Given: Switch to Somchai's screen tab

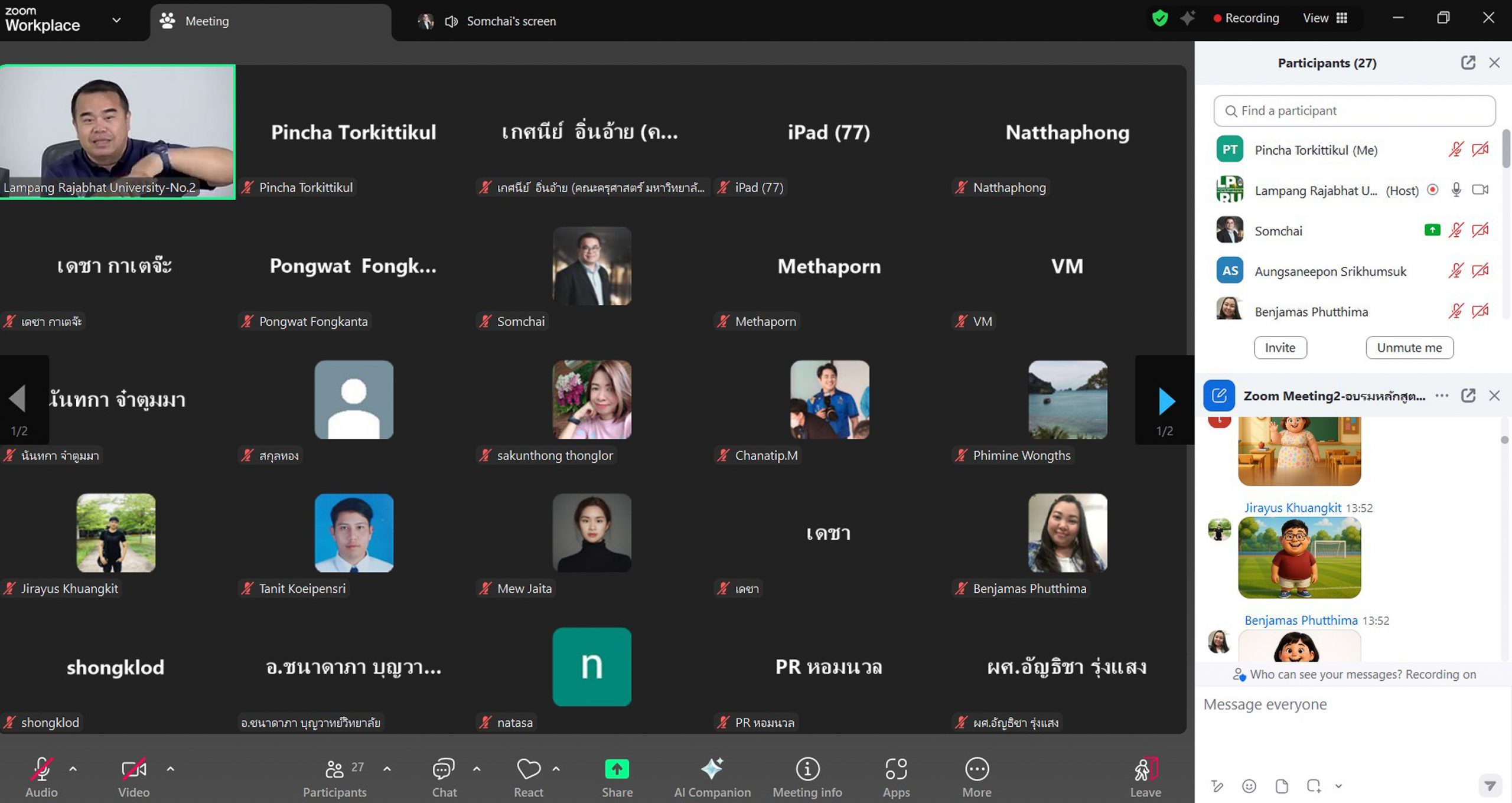Looking at the screenshot, I should click(x=487, y=21).
